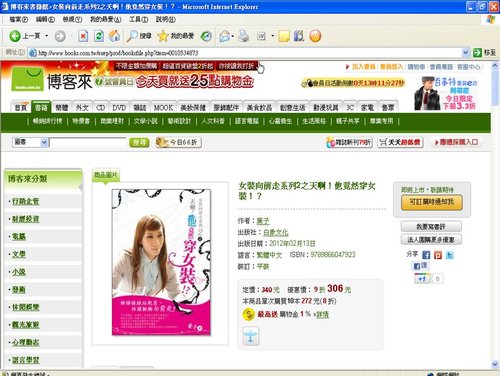The height and width of the screenshot is (376, 500).
Task: Open the 行銷企管 category link
Action: [25, 201]
